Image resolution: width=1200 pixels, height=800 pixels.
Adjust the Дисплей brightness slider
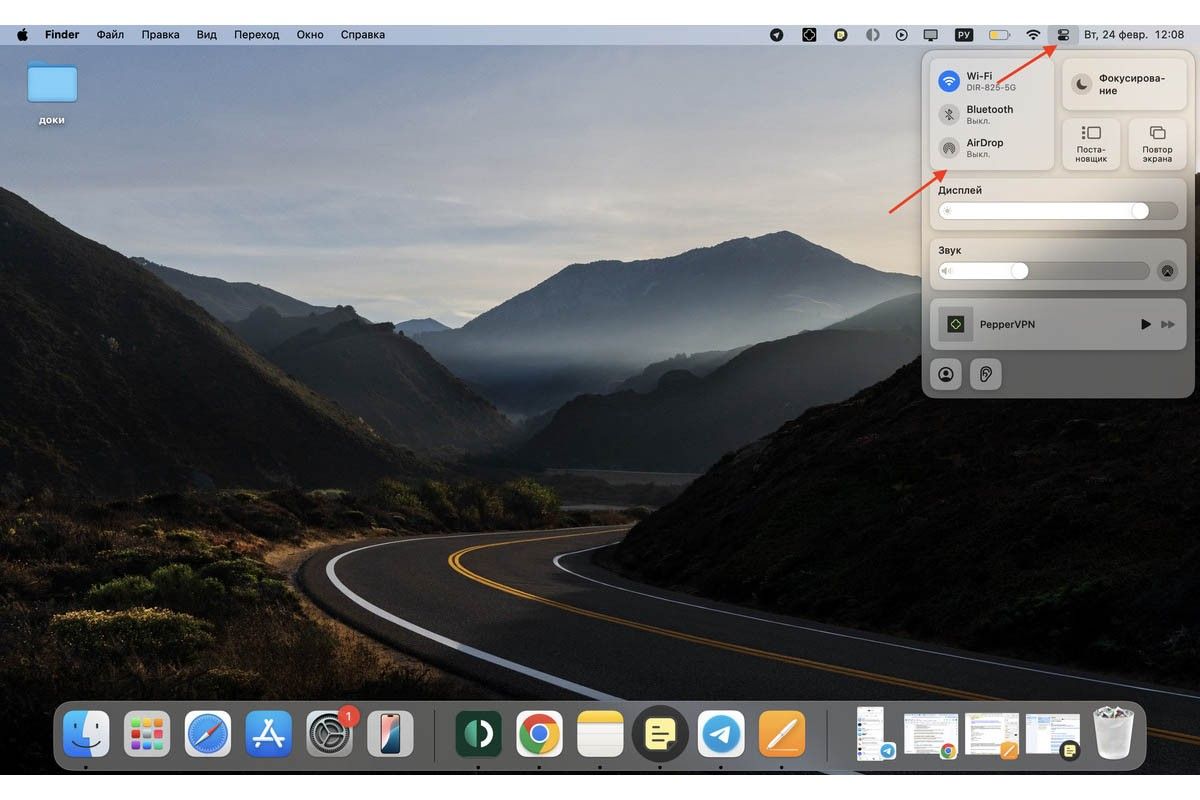click(x=1057, y=211)
